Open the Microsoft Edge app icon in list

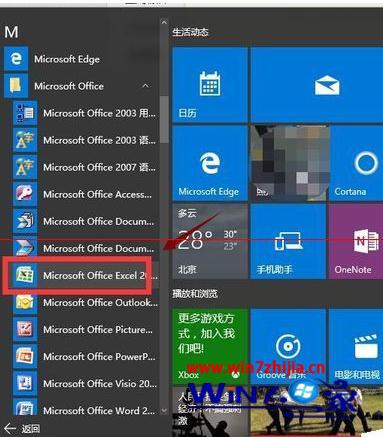pos(16,59)
